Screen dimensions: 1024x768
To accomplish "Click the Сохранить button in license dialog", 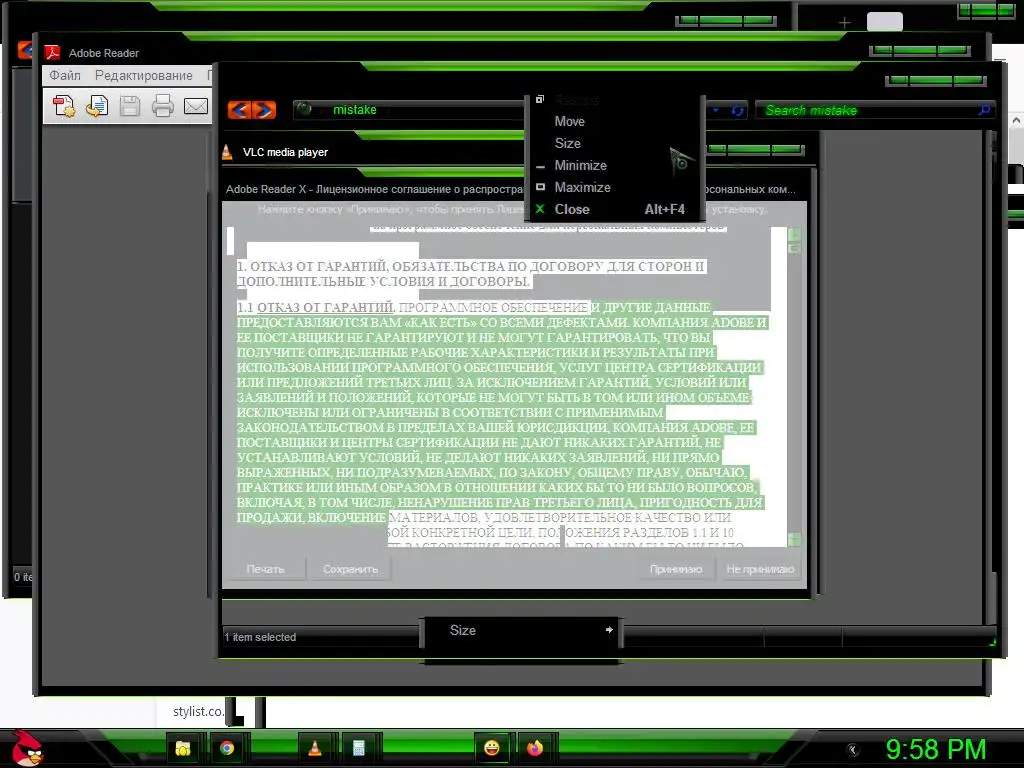I will pos(350,569).
